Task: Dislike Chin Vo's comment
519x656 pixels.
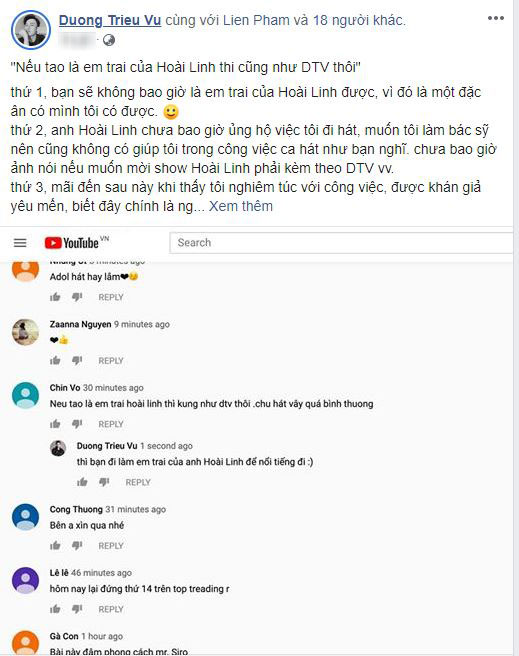Action: coord(77,424)
